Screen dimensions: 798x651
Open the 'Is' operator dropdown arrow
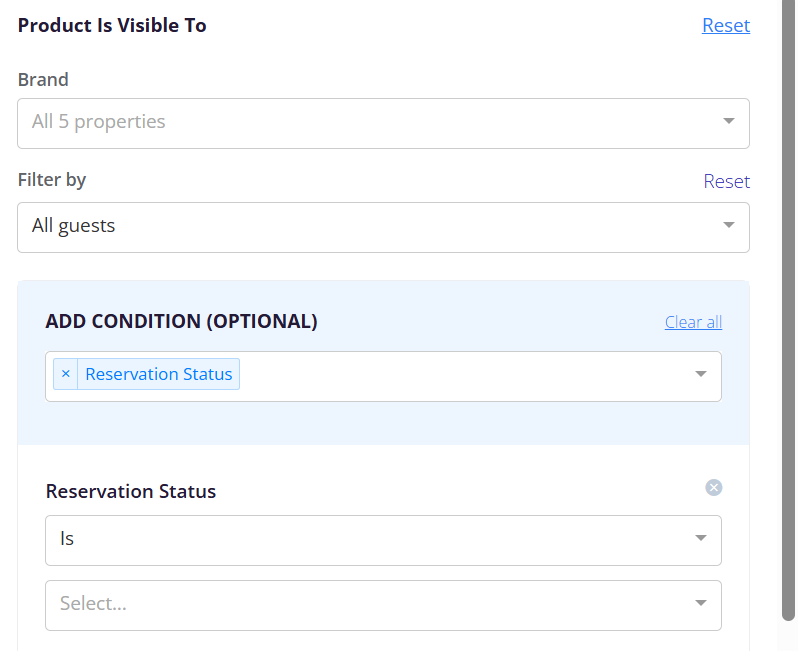(x=701, y=538)
